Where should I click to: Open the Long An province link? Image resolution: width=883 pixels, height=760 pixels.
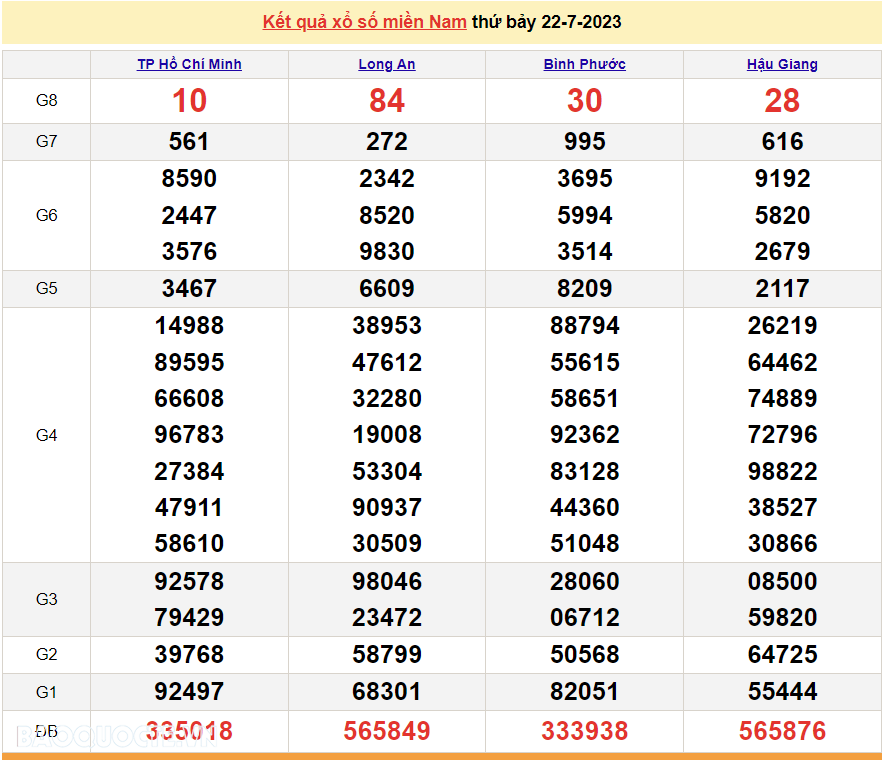(x=387, y=64)
